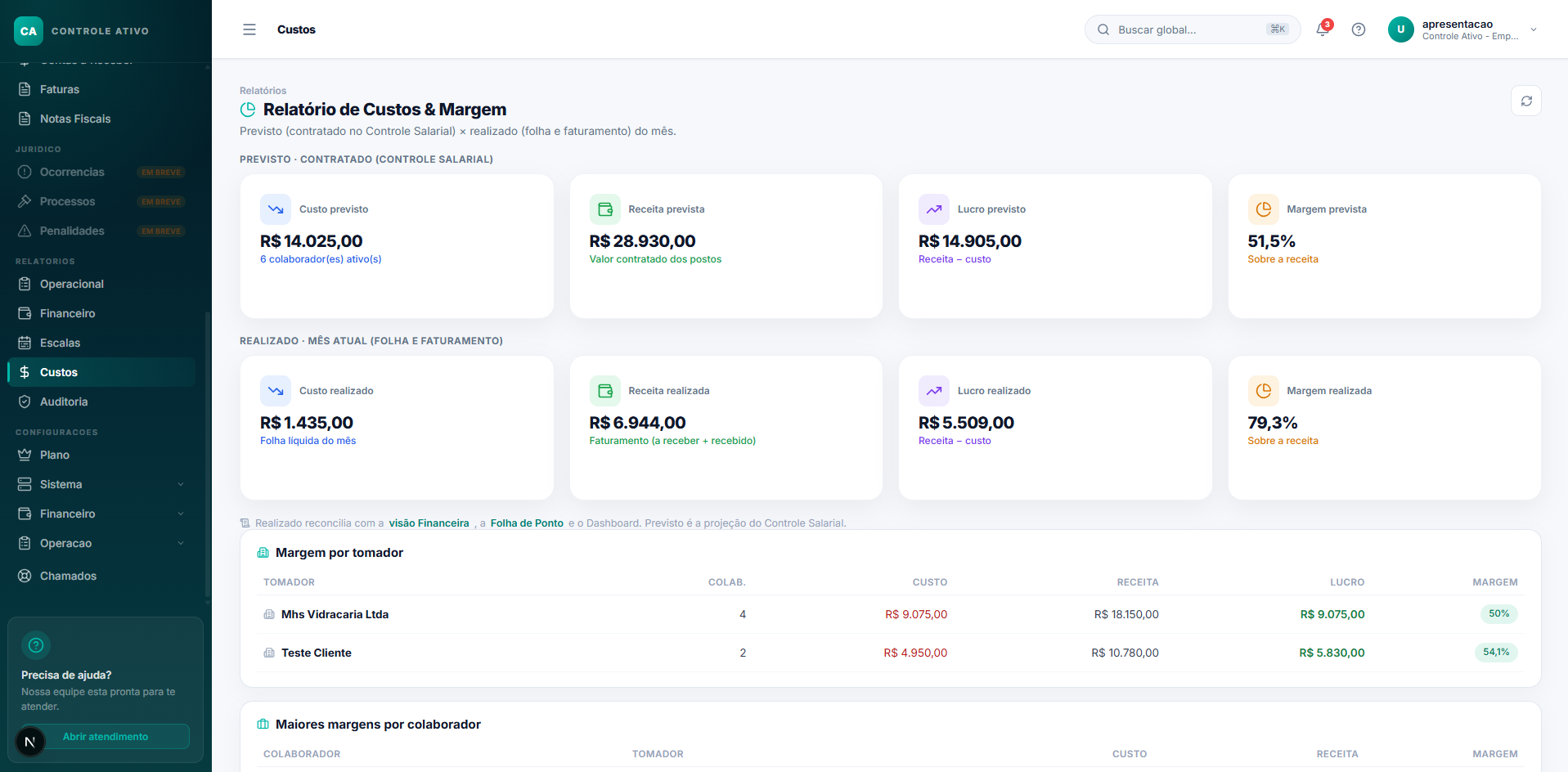Click the Lucro previsto trend icon
1568x772 pixels.
[x=934, y=209]
